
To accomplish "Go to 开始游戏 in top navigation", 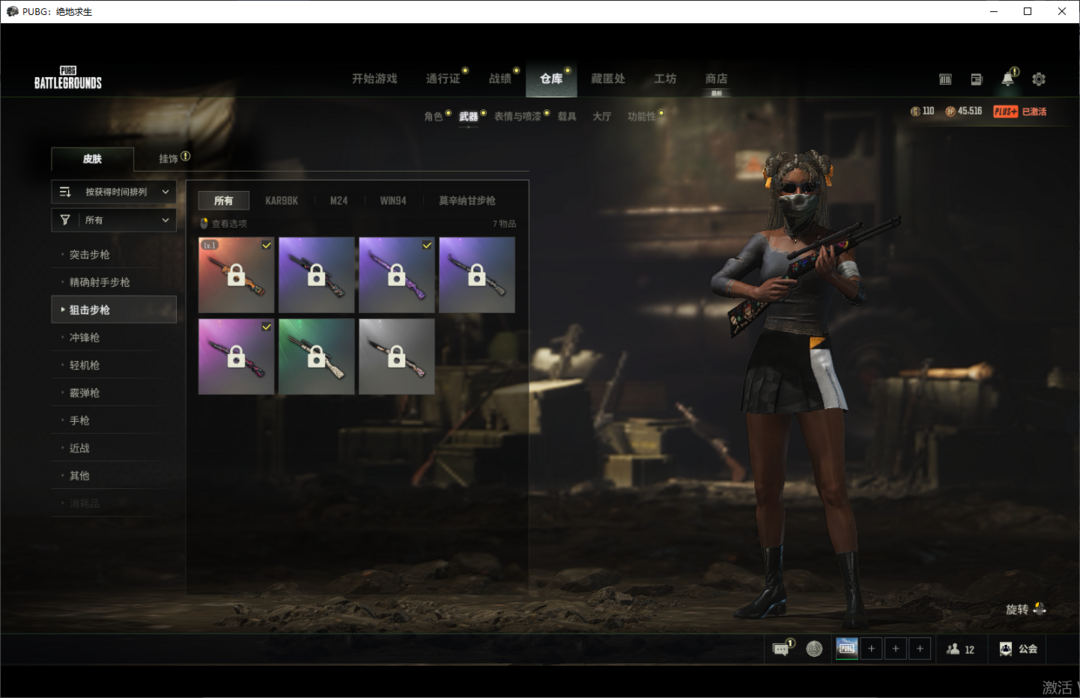I will coord(375,79).
